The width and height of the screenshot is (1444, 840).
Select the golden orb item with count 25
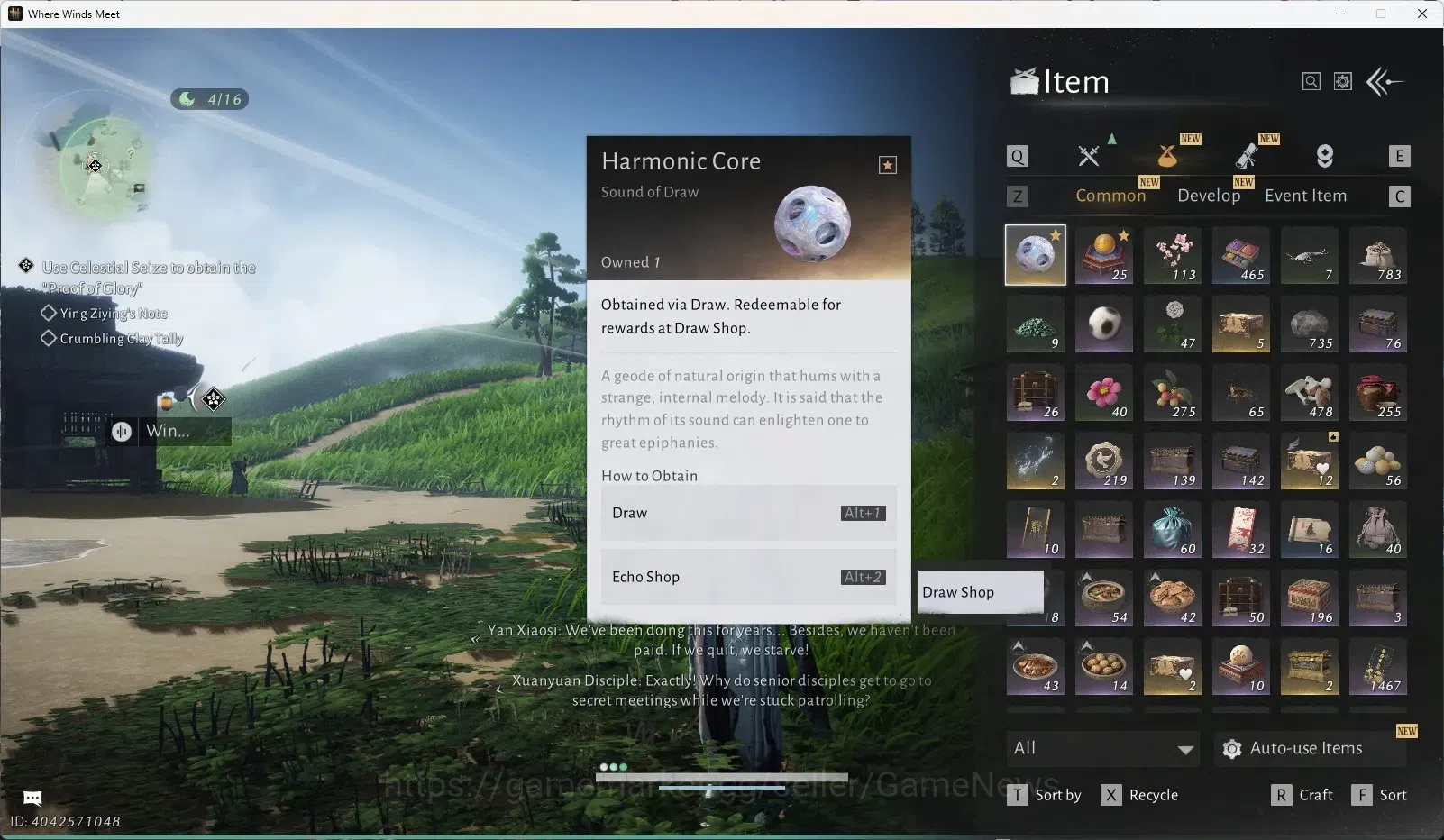click(x=1104, y=255)
